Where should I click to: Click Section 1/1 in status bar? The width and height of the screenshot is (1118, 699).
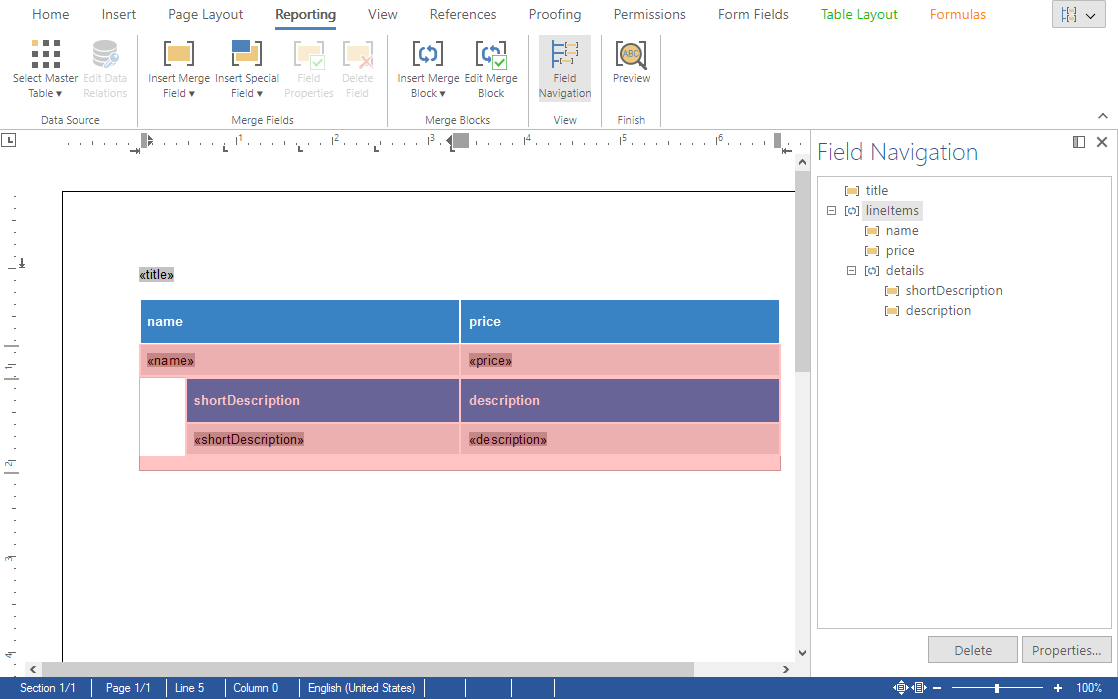pyautogui.click(x=47, y=688)
